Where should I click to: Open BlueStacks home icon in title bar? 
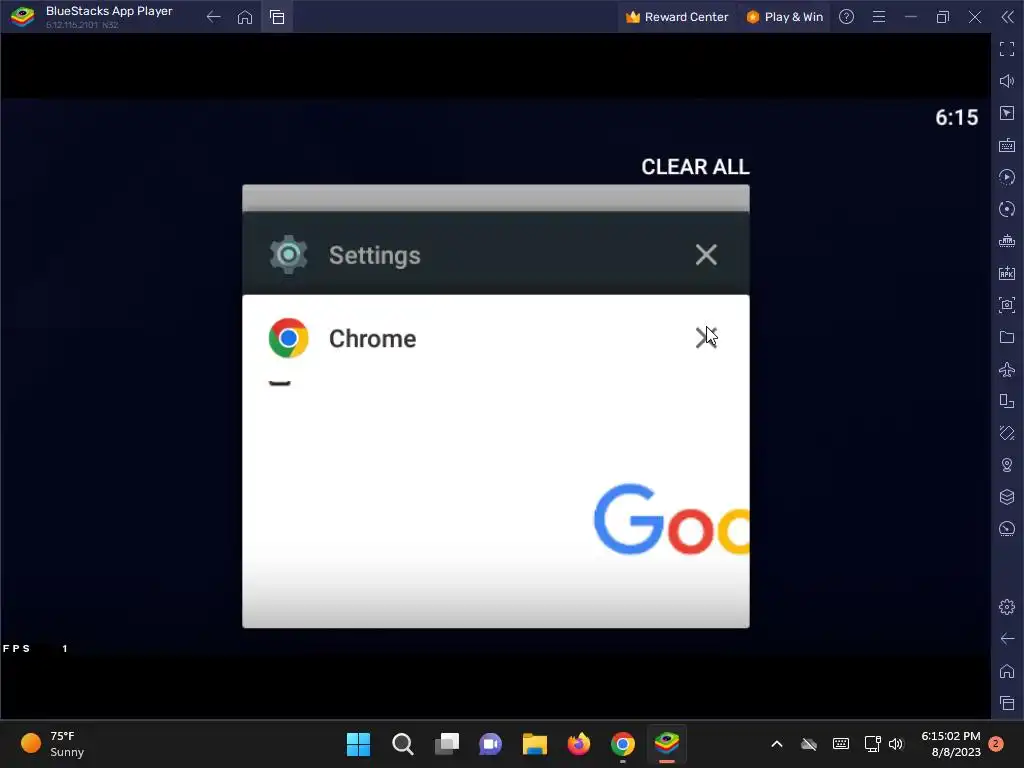tap(245, 17)
